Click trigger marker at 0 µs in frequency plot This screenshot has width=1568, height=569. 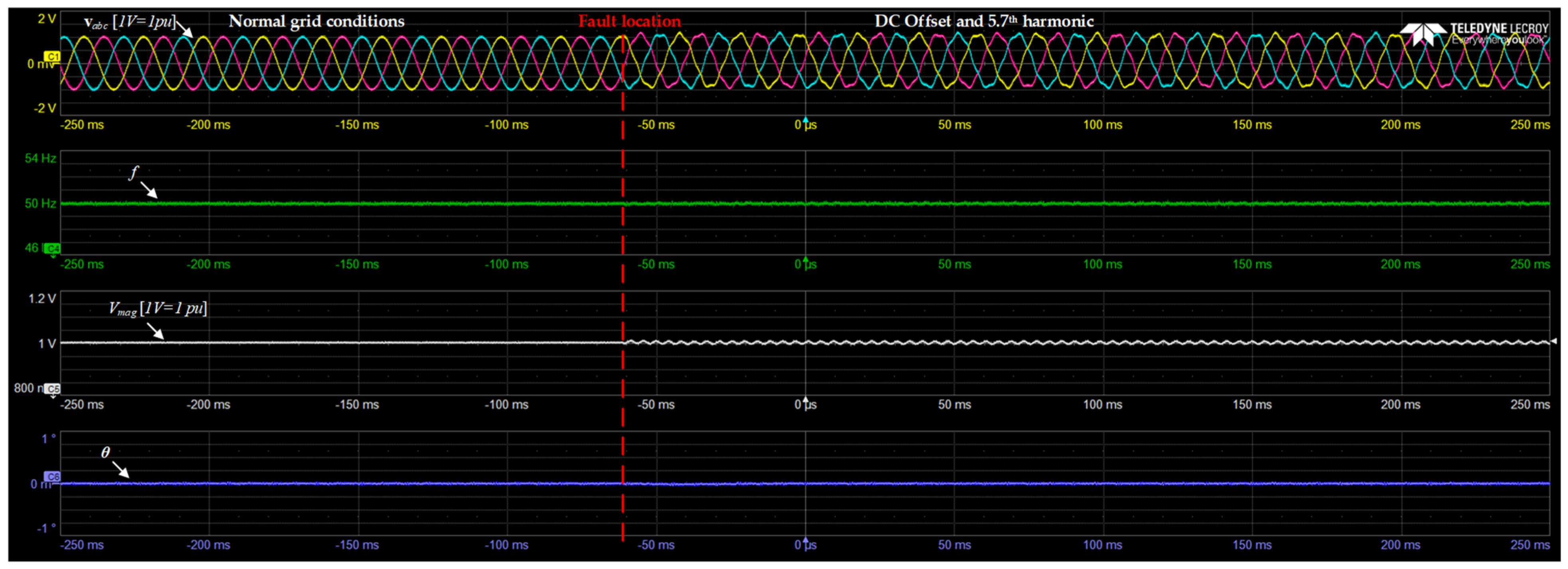pos(805,259)
